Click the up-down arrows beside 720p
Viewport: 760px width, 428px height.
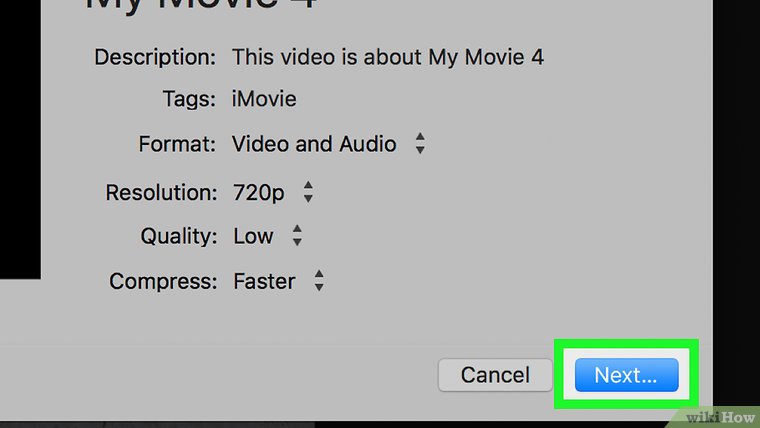click(308, 192)
